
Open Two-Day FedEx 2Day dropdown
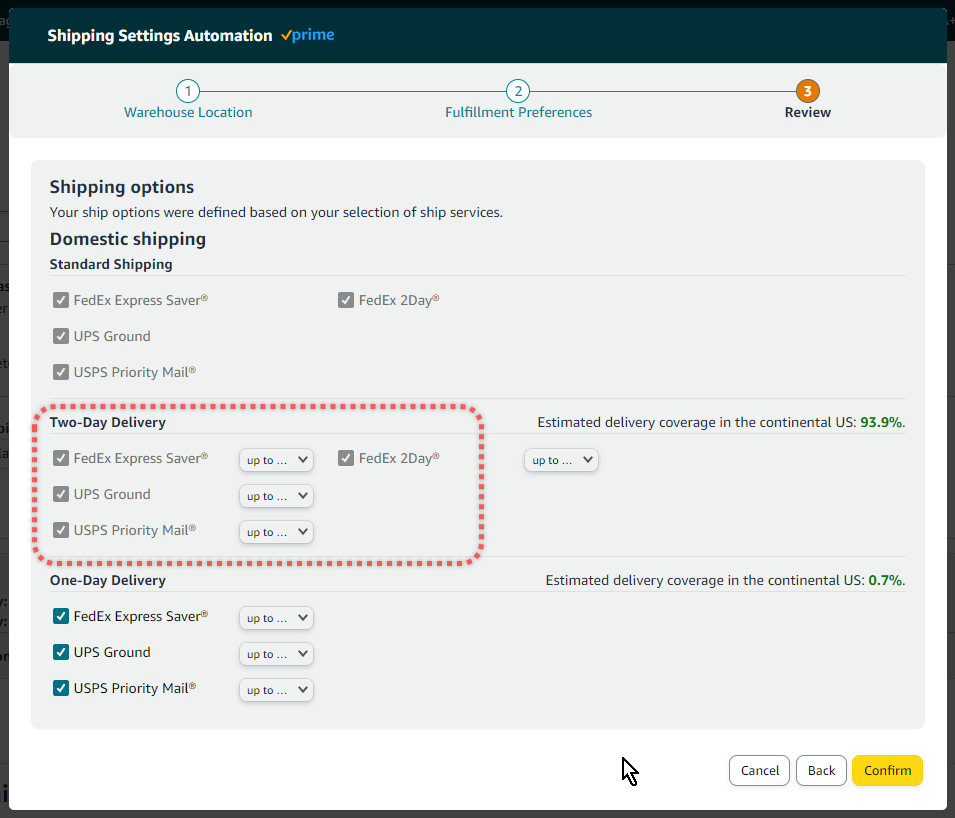(562, 460)
